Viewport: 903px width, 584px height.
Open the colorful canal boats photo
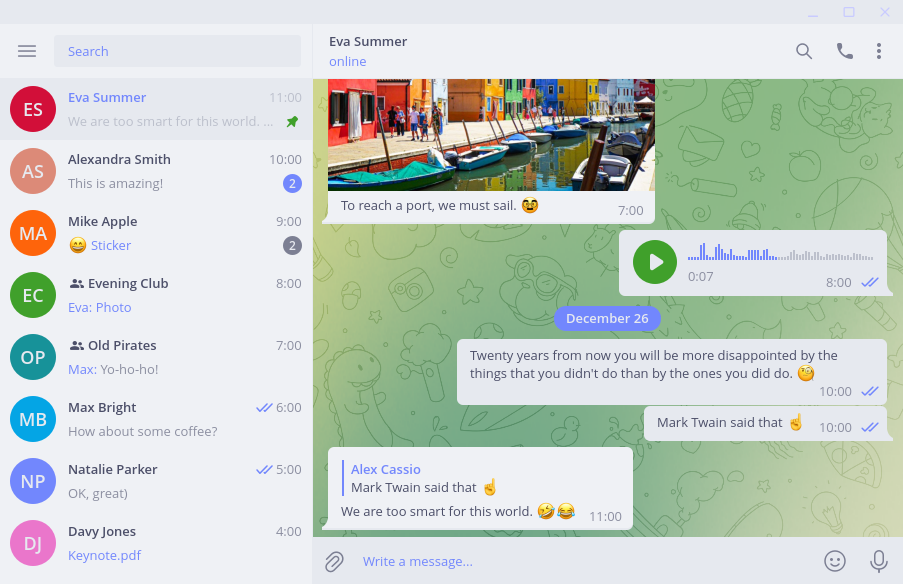491,135
